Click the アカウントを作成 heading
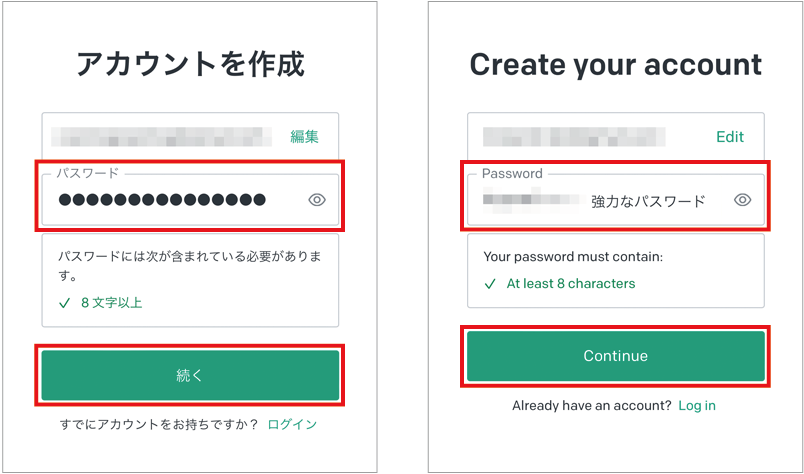The width and height of the screenshot is (804, 474). click(x=190, y=65)
